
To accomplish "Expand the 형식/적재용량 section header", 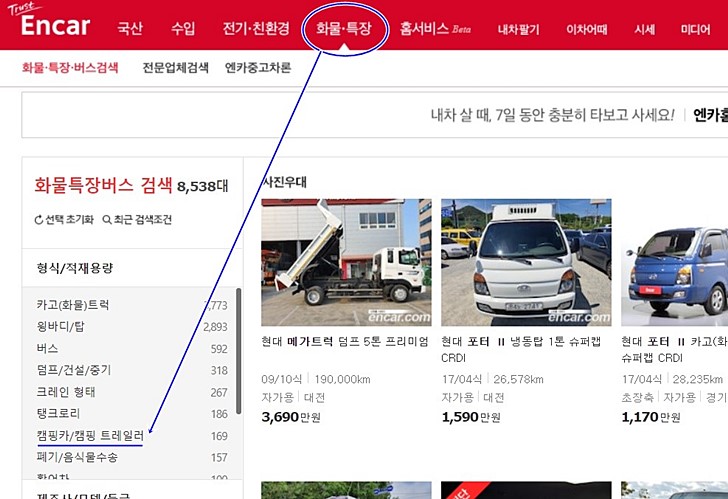I will click(x=132, y=268).
